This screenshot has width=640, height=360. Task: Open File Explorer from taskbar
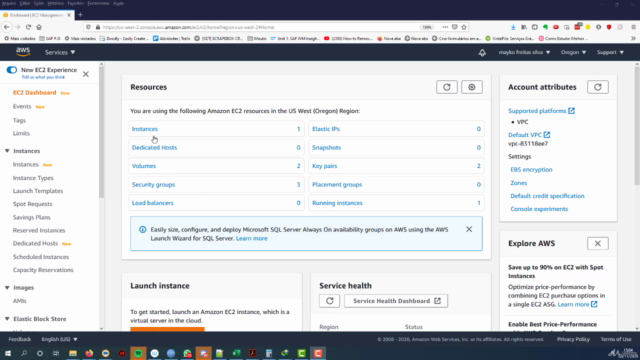(73, 353)
